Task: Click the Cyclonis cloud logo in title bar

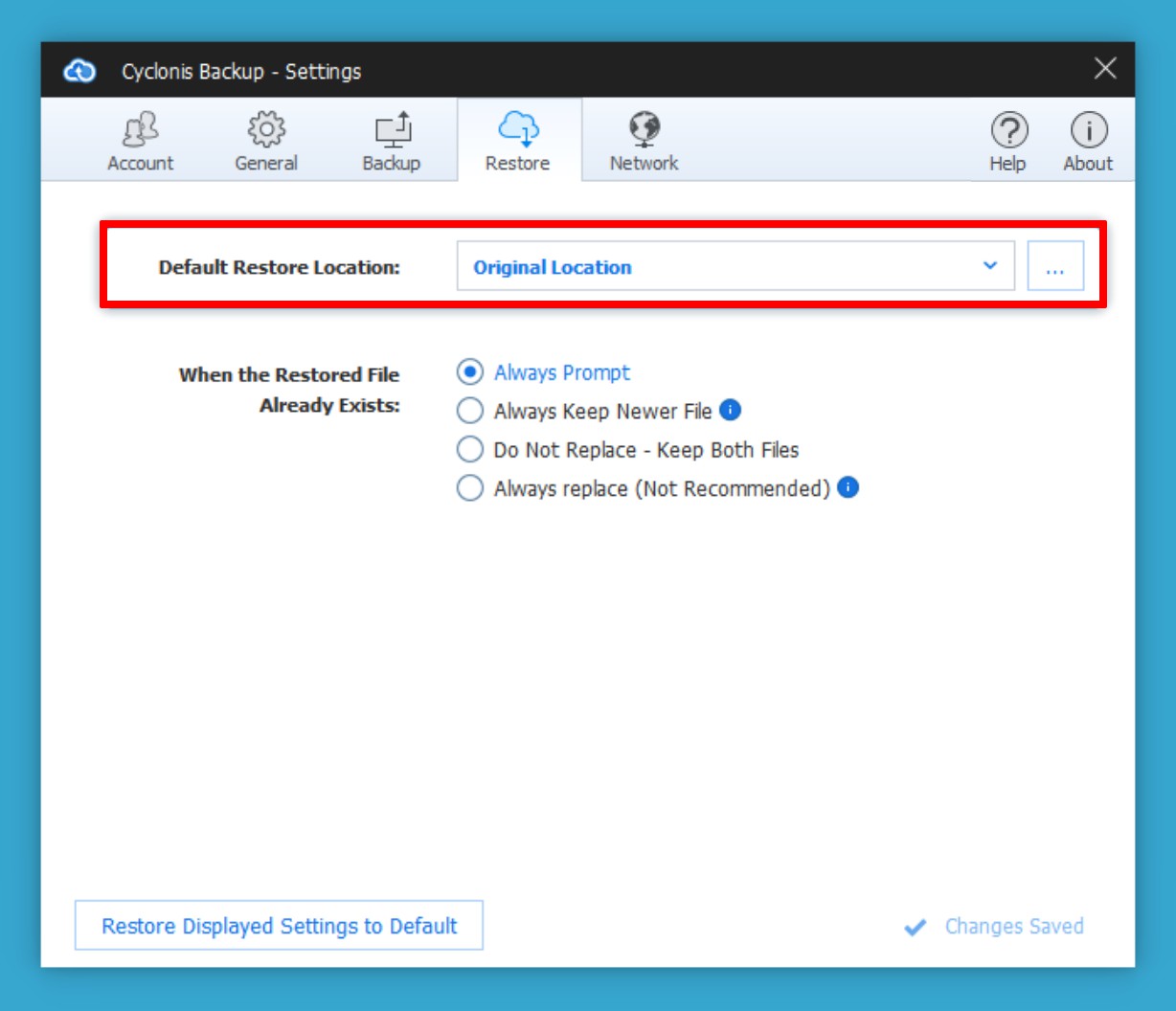Action: pyautogui.click(x=79, y=71)
